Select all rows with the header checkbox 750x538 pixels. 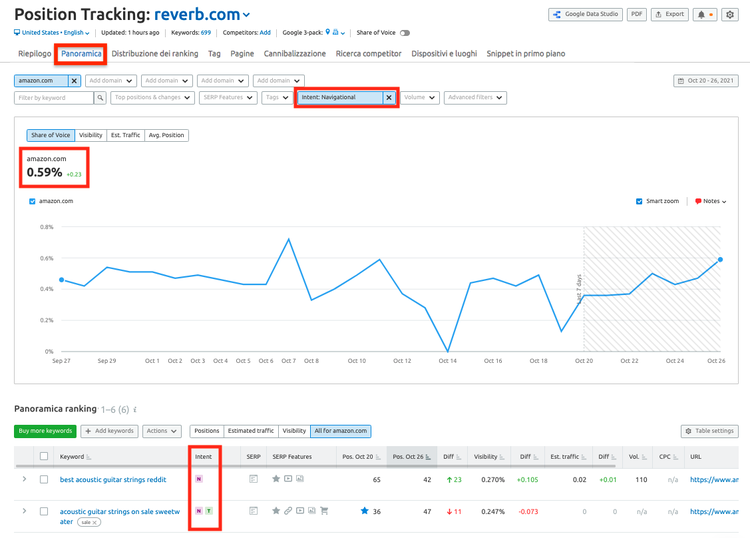(x=44, y=456)
